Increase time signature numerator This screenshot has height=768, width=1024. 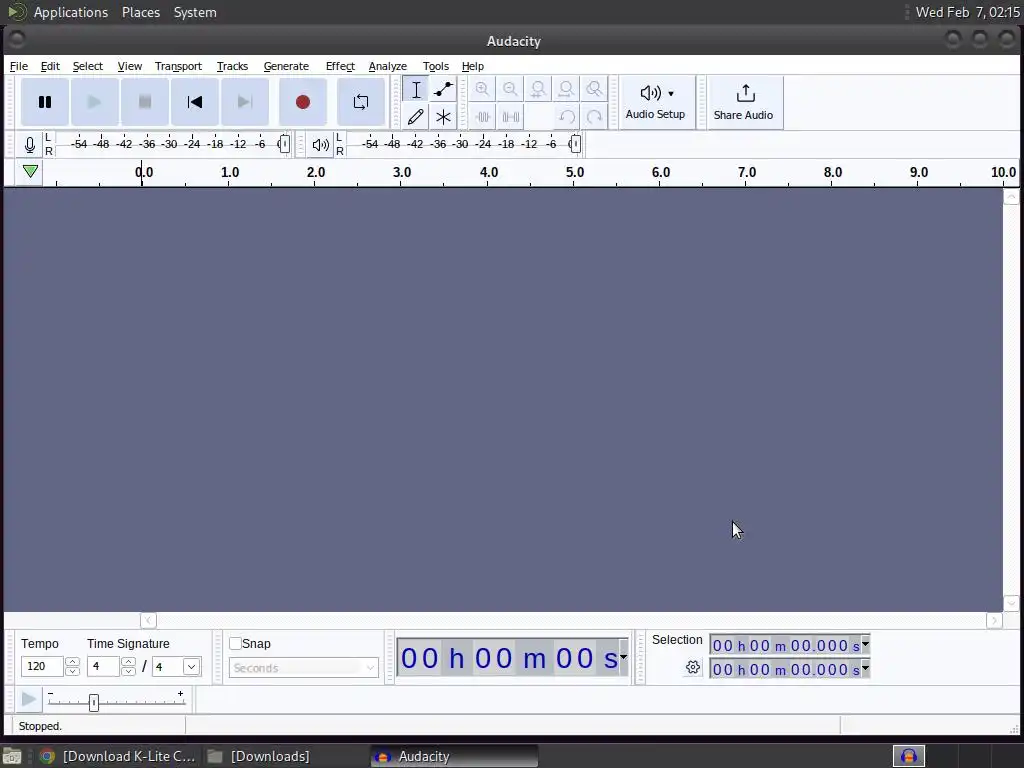tap(129, 662)
